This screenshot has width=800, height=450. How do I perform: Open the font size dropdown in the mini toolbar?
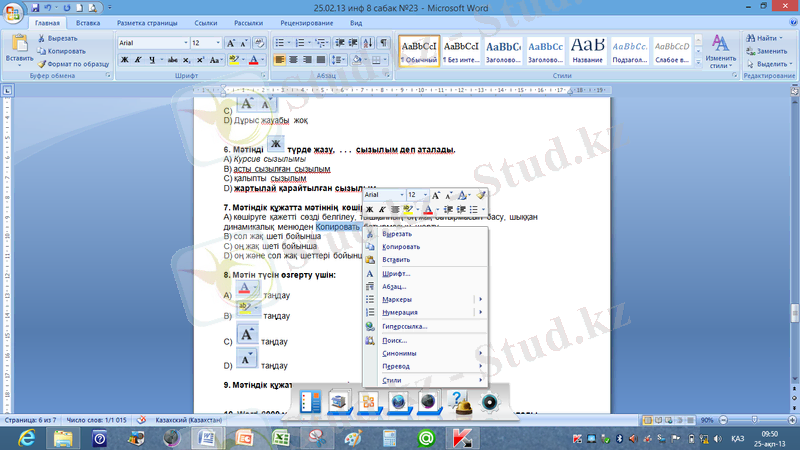pyautogui.click(x=424, y=195)
